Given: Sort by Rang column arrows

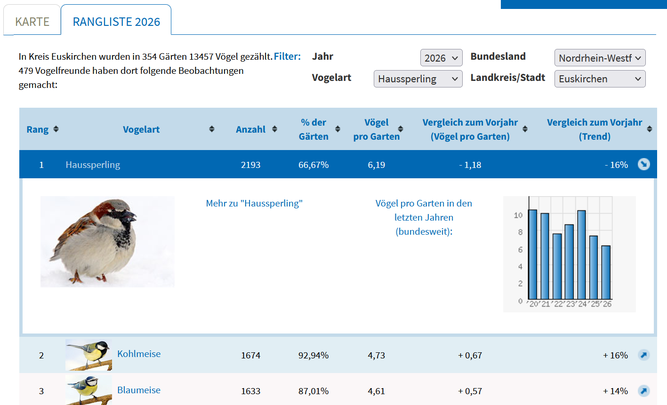Looking at the screenshot, I should (56, 129).
